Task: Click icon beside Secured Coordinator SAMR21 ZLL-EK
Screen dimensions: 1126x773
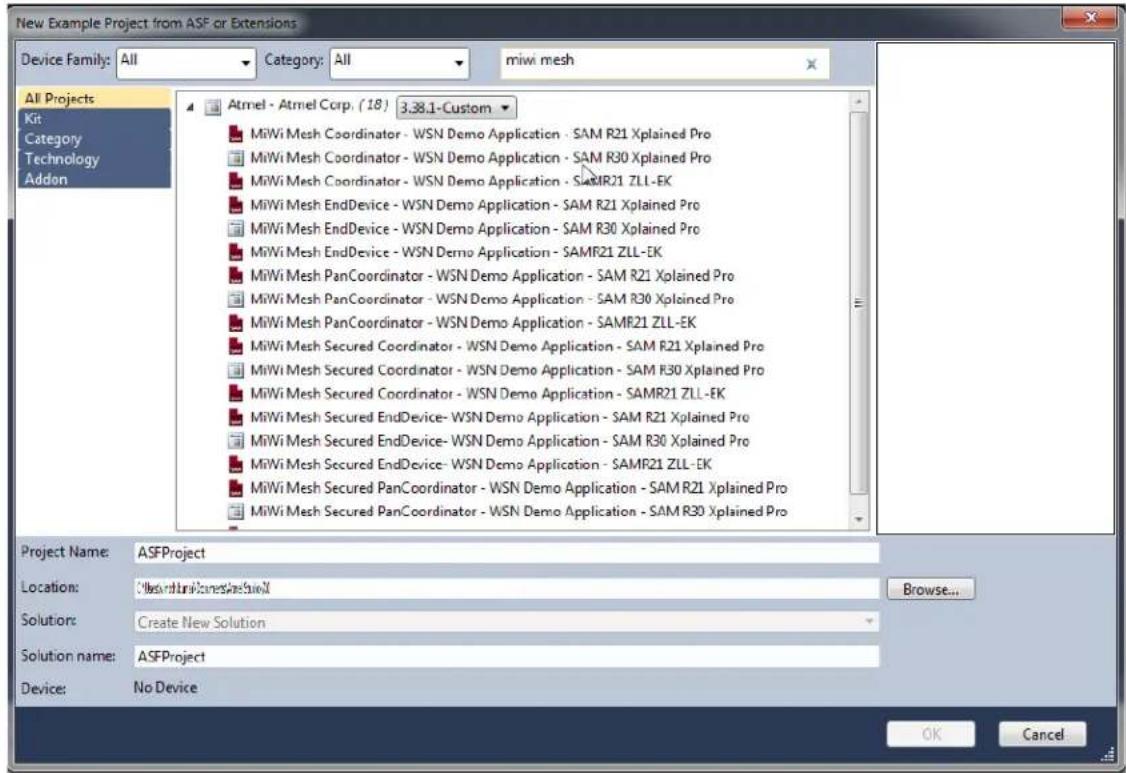Action: pyautogui.click(x=236, y=394)
